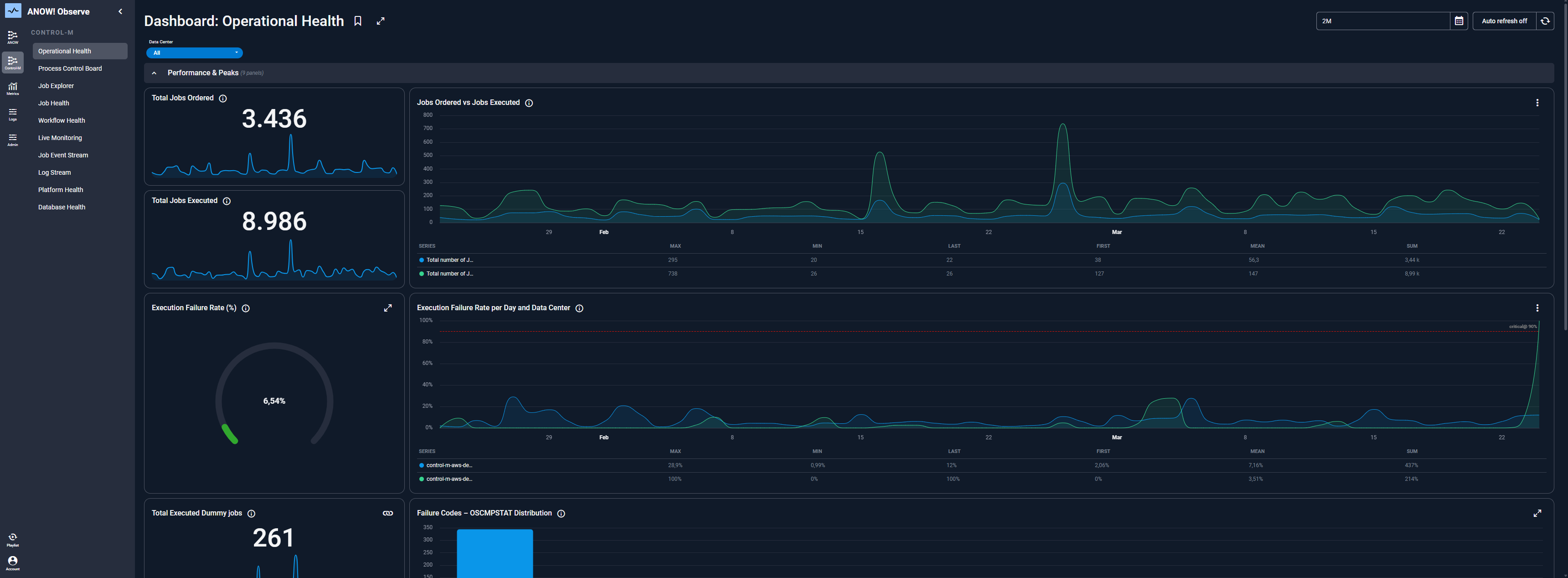Expand the Execution Failure Rate gauge panel
Image resolution: width=1568 pixels, height=578 pixels.
click(388, 308)
